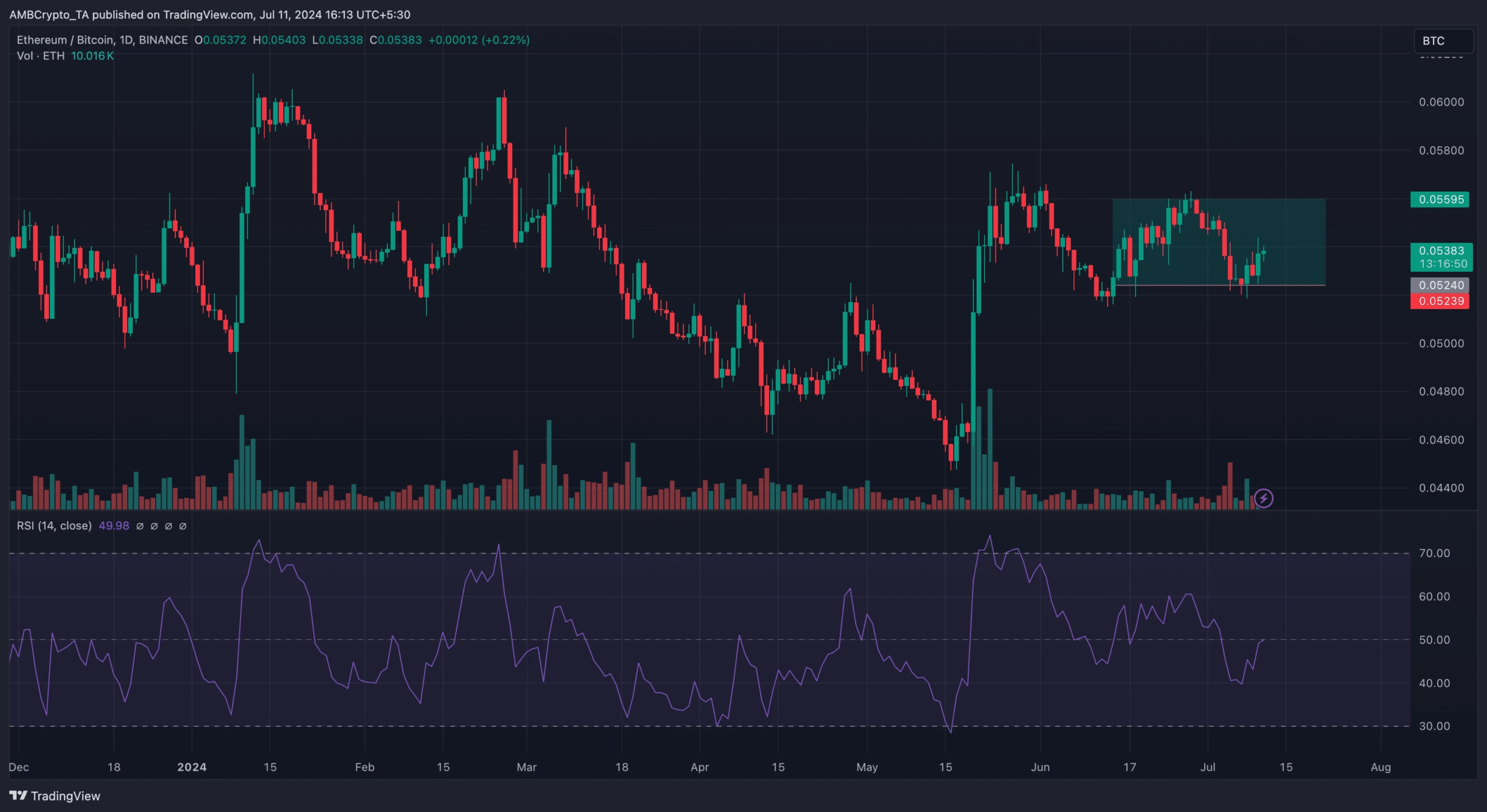Click the Ethereum / Bitcoin, 1D, BINANCE symbol title
Image resolution: width=1487 pixels, height=812 pixels.
coord(102,40)
